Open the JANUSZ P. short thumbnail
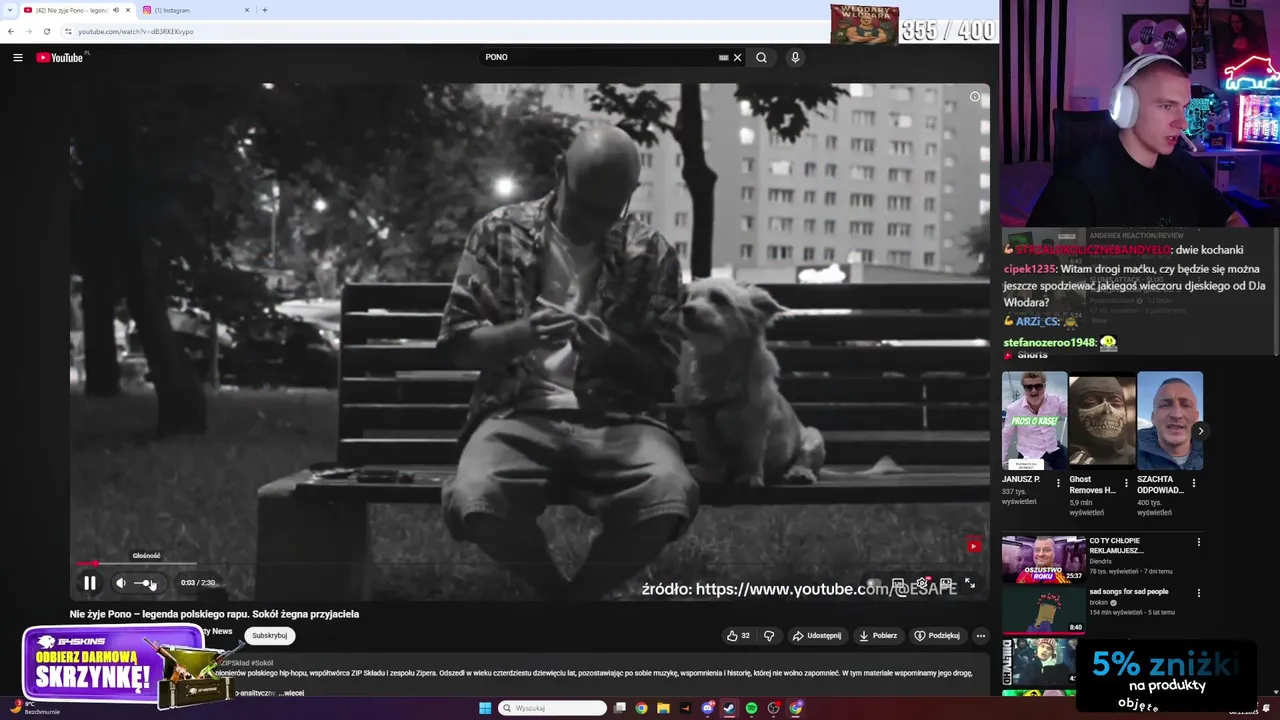The width and height of the screenshot is (1280, 720). (x=1034, y=420)
